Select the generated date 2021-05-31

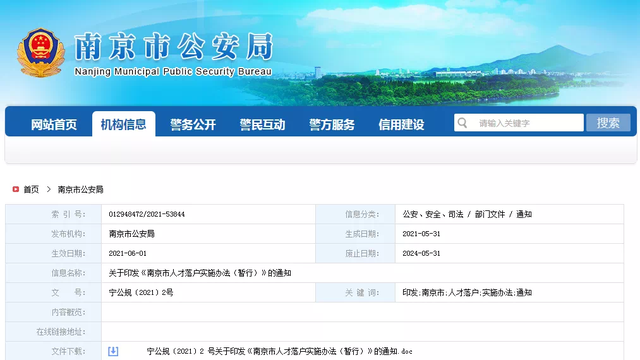tap(421, 234)
